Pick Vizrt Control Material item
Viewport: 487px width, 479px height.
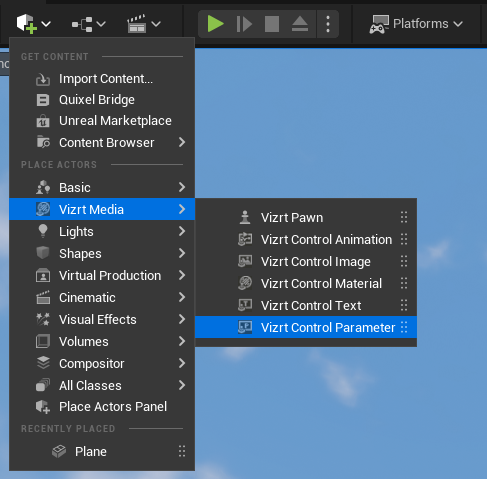click(306, 283)
